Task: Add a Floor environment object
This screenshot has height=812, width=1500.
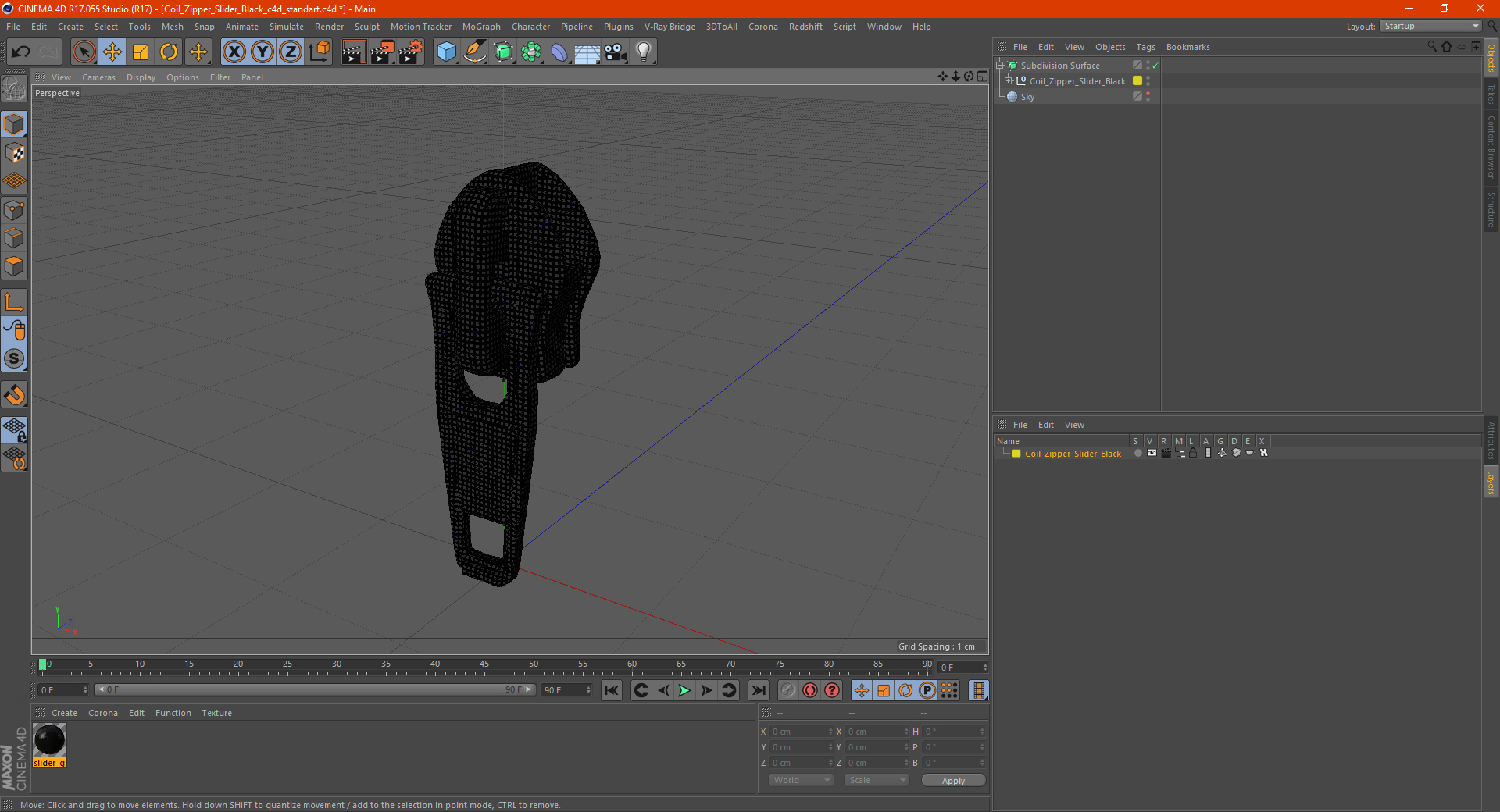Action: (587, 52)
